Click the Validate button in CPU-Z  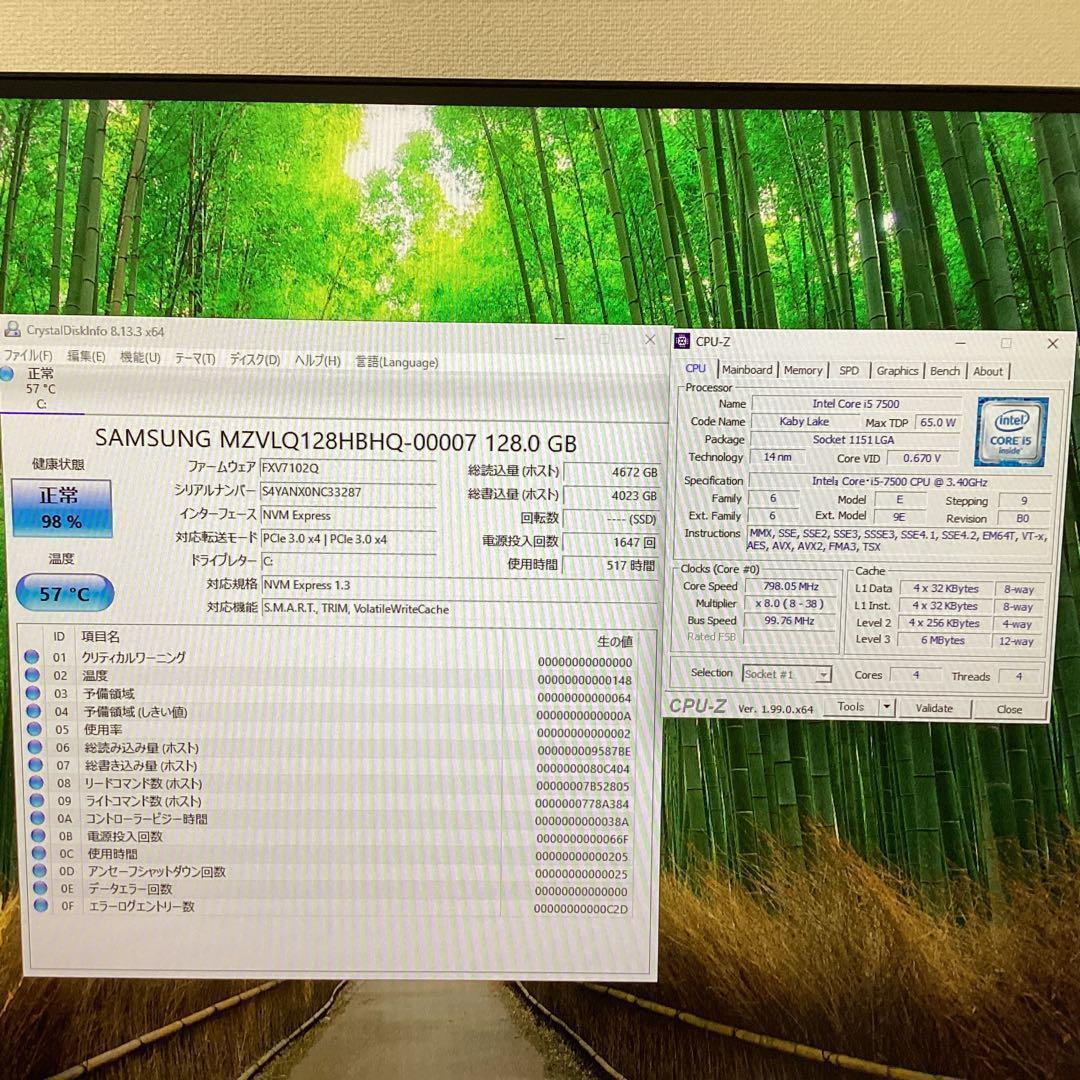[x=936, y=707]
